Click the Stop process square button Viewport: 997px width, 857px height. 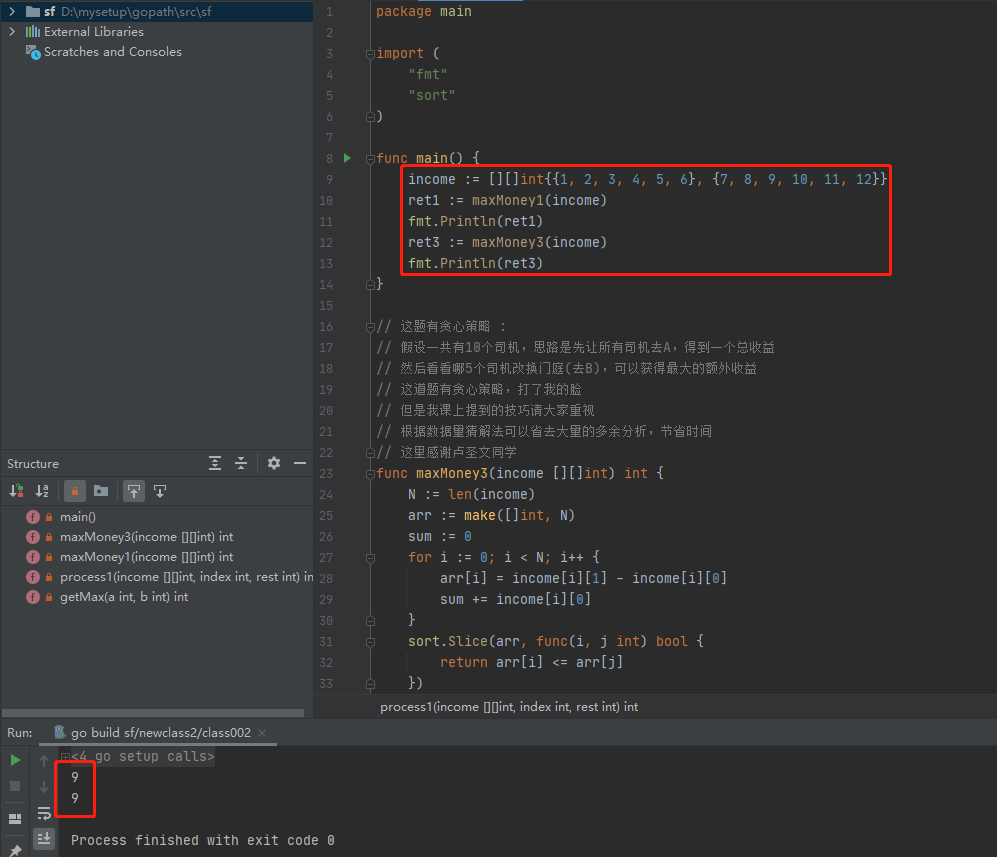(x=15, y=786)
